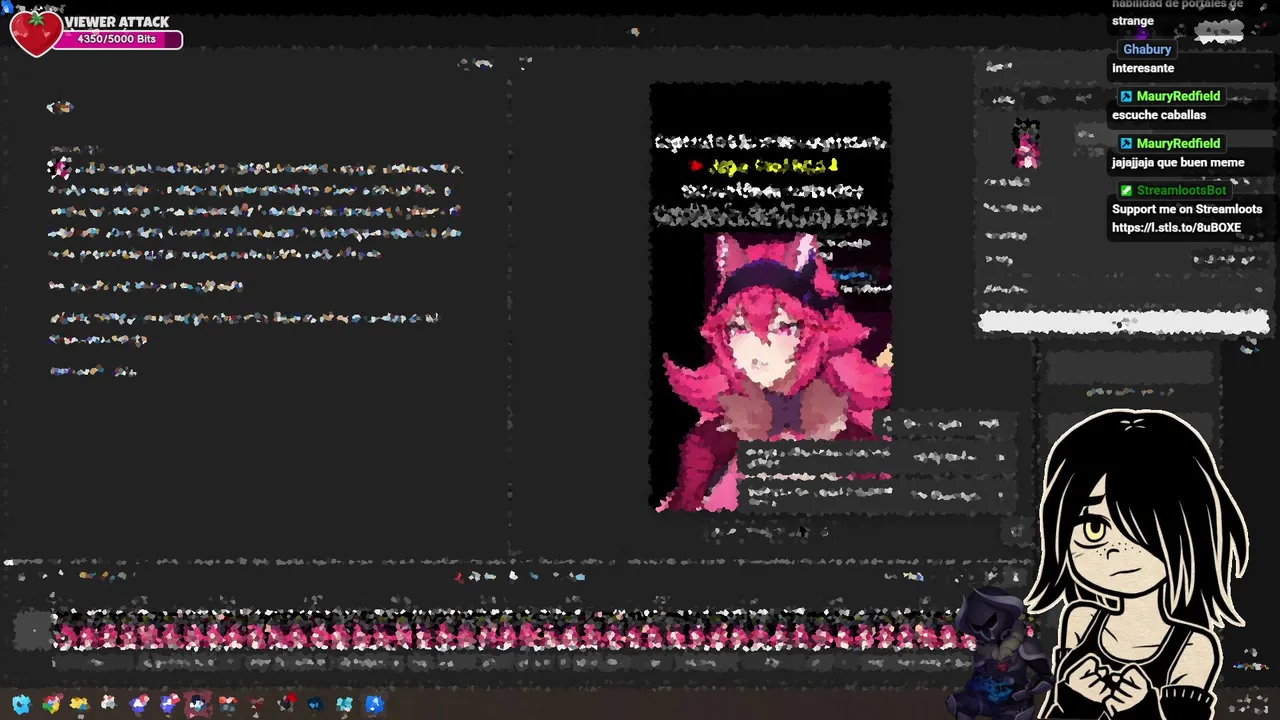Viewport: 1280px width, 720px height.
Task: Click the 'escuche caballas' chat message
Action: tap(1159, 115)
